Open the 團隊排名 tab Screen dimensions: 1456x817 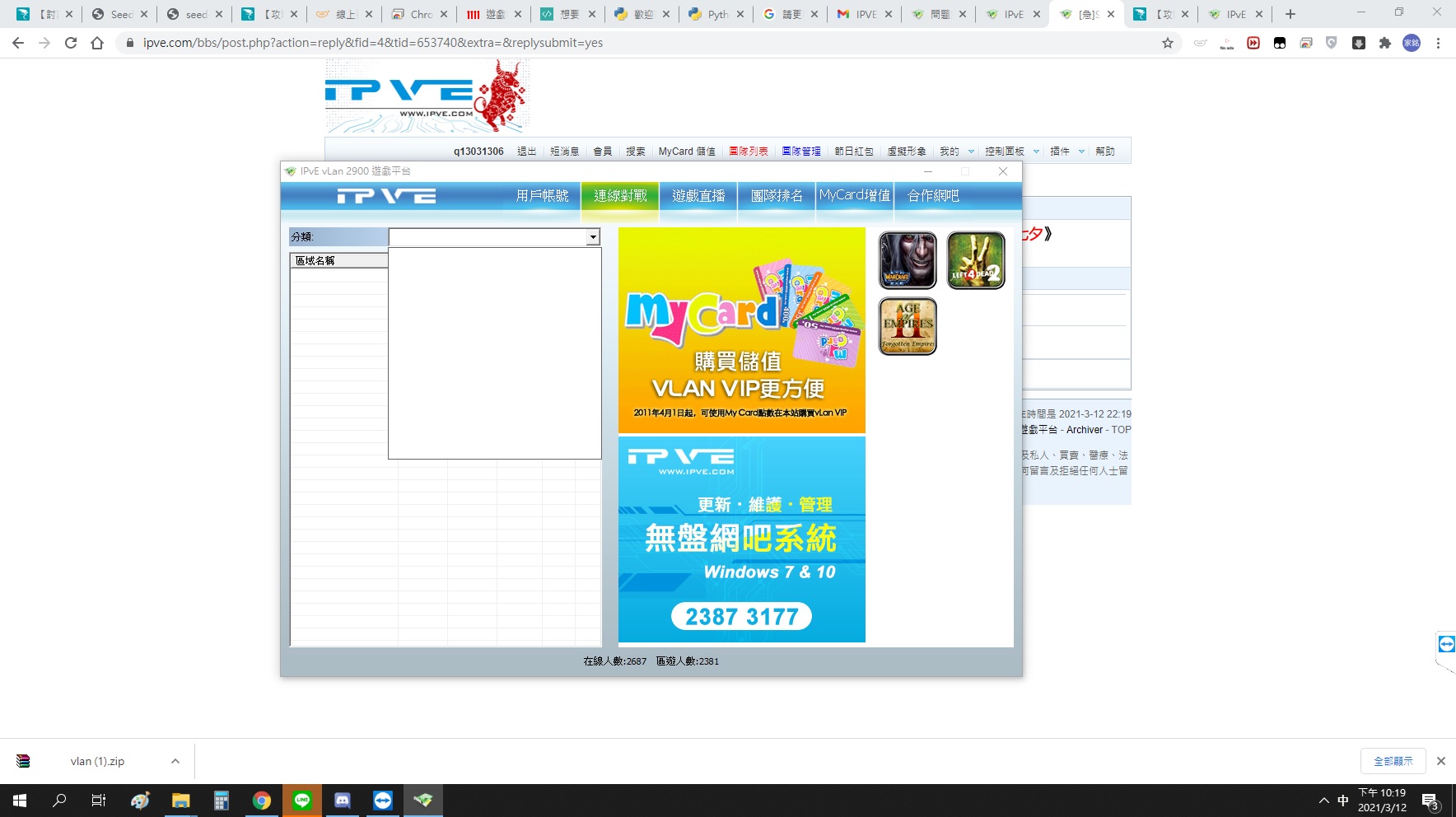777,196
